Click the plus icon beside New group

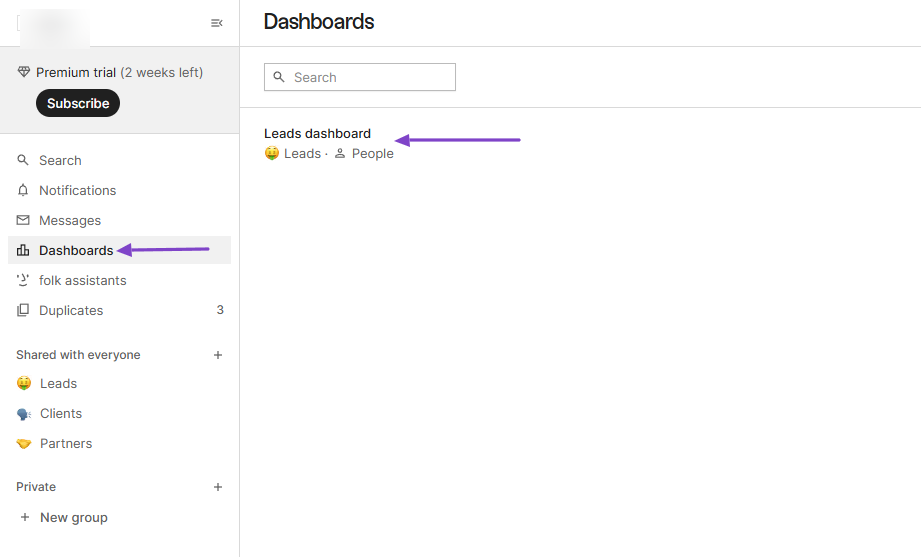pyautogui.click(x=25, y=517)
